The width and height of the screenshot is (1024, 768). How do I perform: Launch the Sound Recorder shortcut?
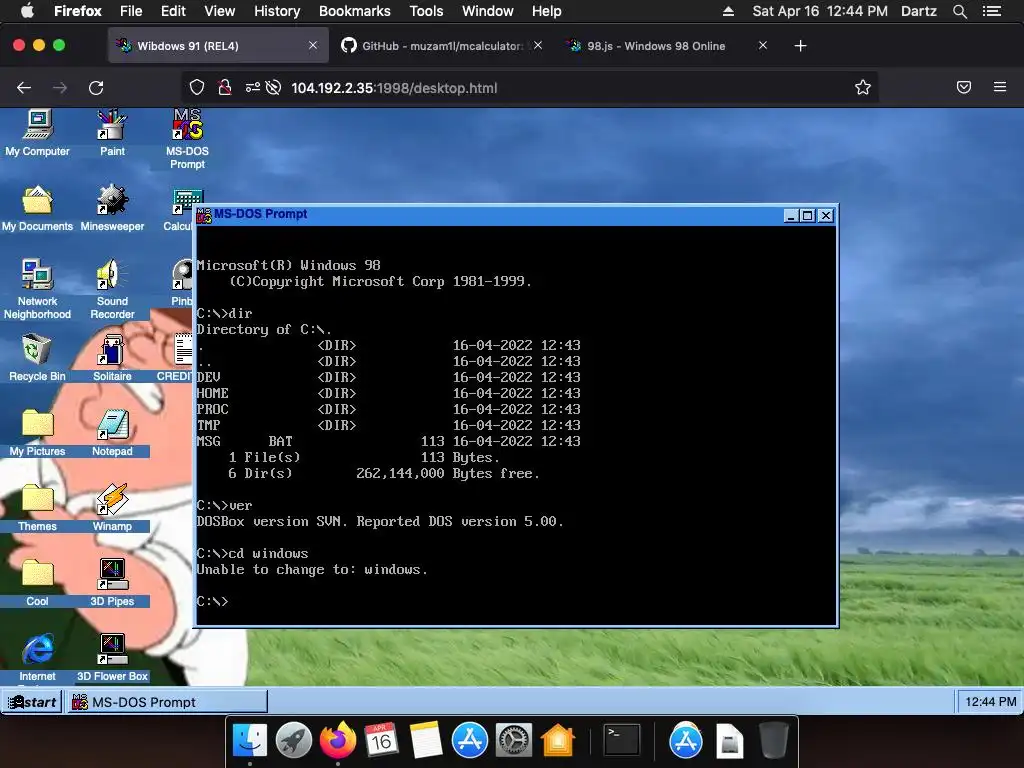pos(112,289)
